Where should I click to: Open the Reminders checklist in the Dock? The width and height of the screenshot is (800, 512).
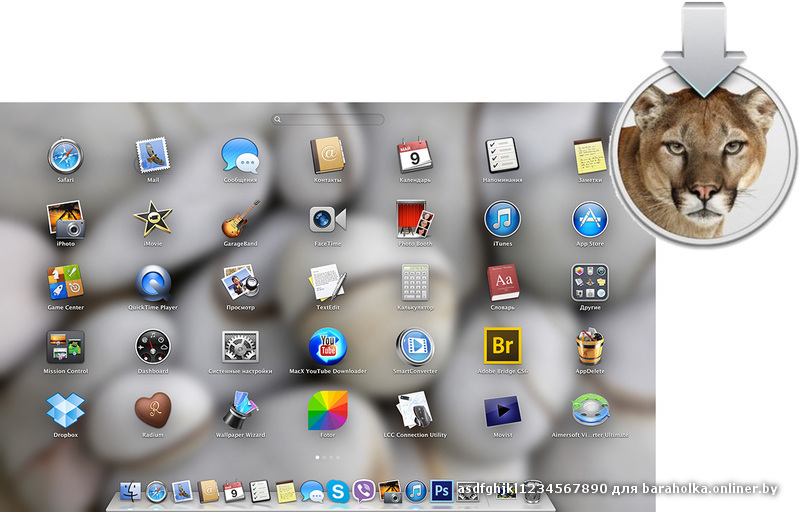pyautogui.click(x=260, y=492)
